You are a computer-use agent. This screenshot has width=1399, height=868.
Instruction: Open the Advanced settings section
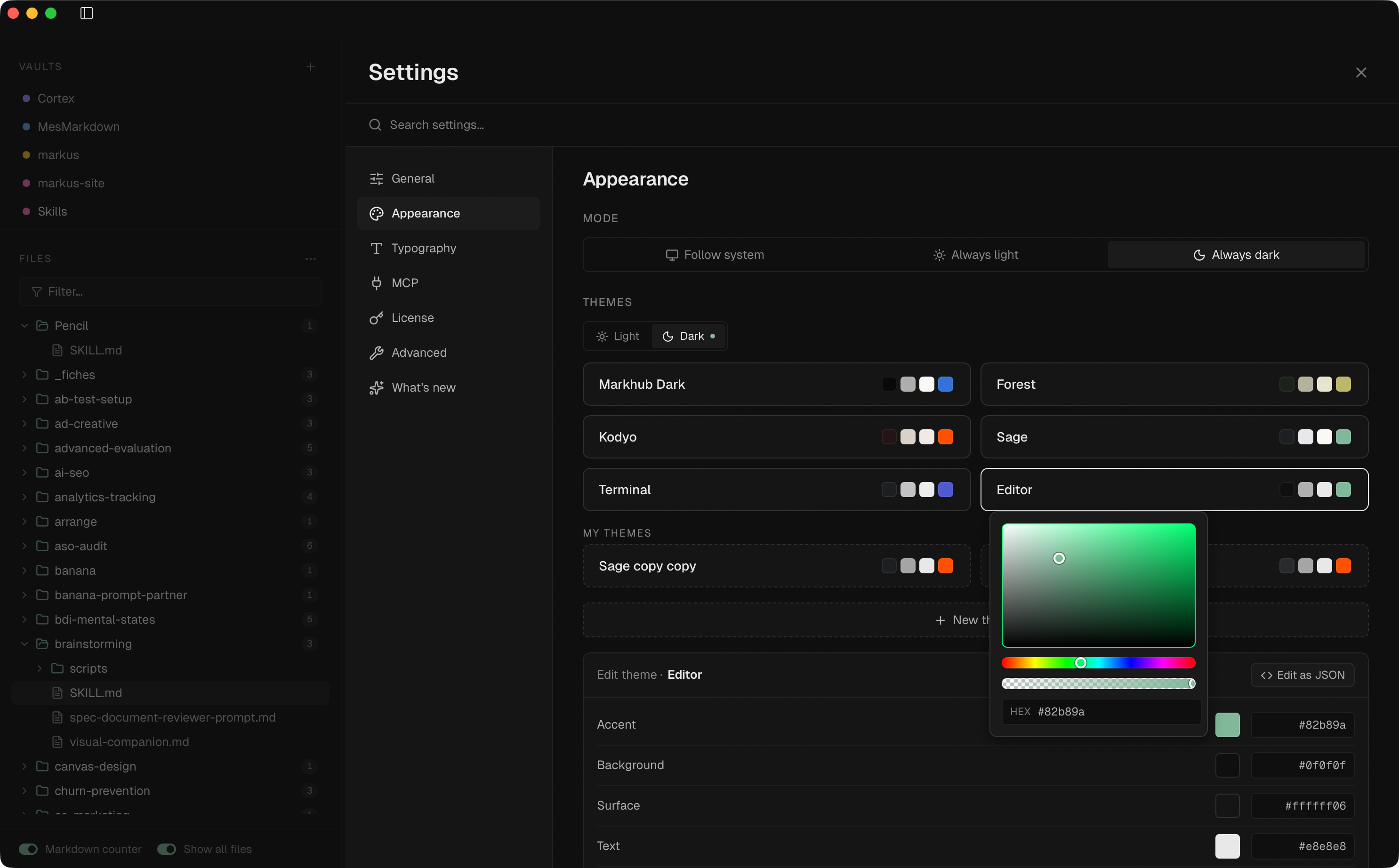(x=448, y=353)
